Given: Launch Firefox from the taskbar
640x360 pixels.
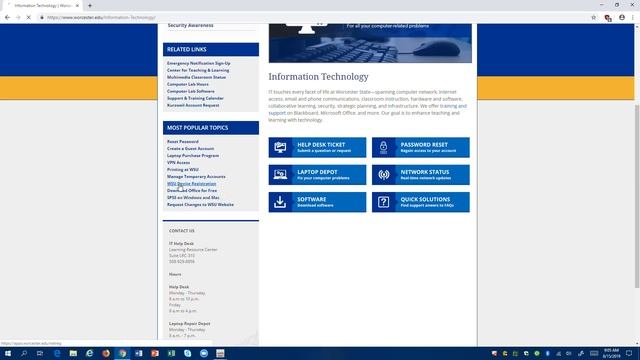Looking at the screenshot, I should (106, 353).
